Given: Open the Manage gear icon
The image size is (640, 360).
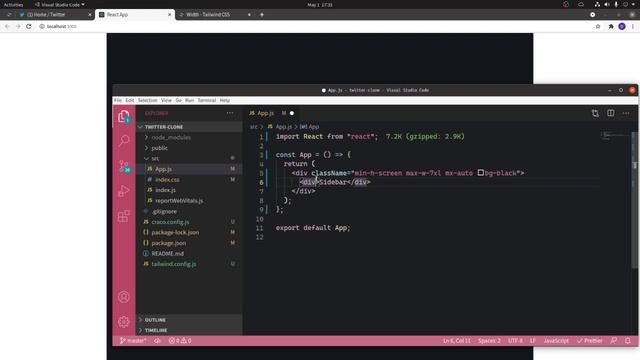Looking at the screenshot, I should 124,322.
